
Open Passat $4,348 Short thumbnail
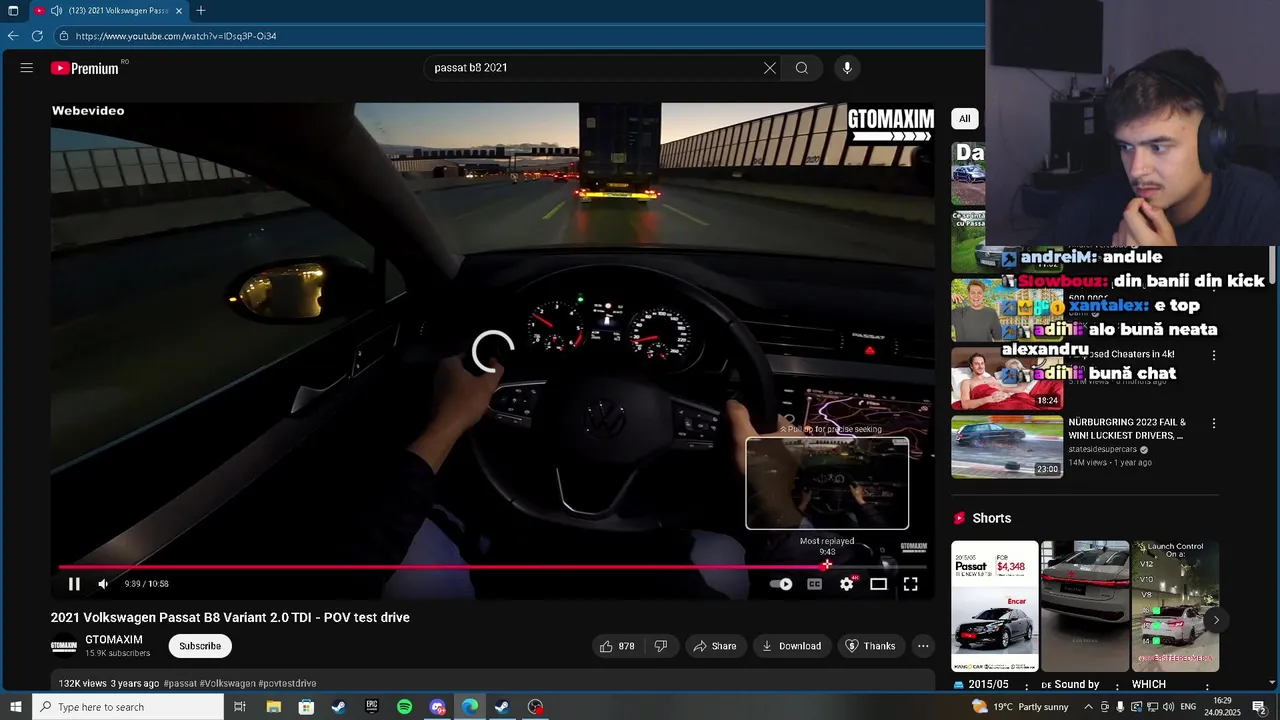coord(994,606)
